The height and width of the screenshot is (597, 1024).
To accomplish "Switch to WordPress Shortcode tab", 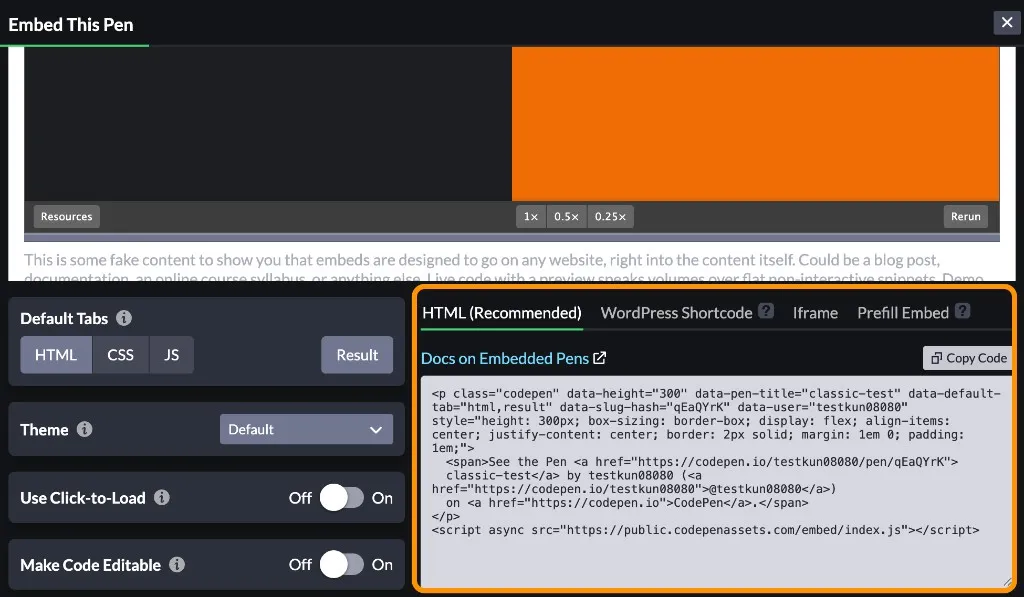I will [x=677, y=313].
